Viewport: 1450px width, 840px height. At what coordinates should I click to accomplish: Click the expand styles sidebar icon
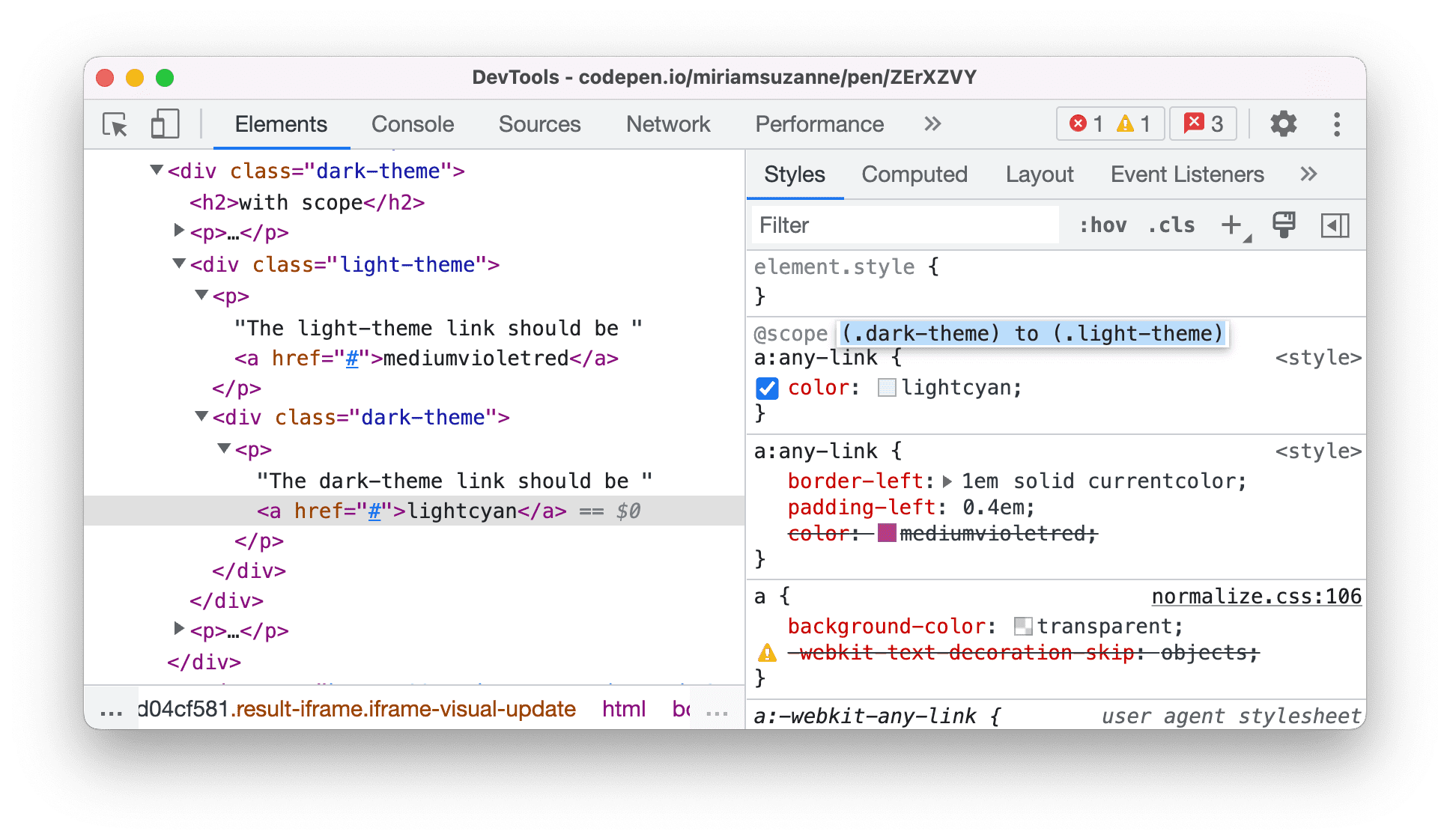click(x=1334, y=224)
